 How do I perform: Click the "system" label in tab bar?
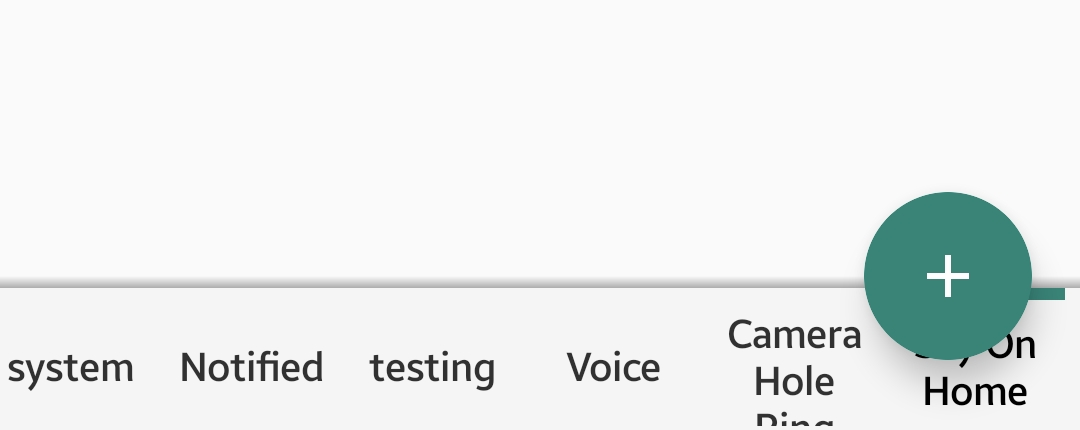pos(70,368)
